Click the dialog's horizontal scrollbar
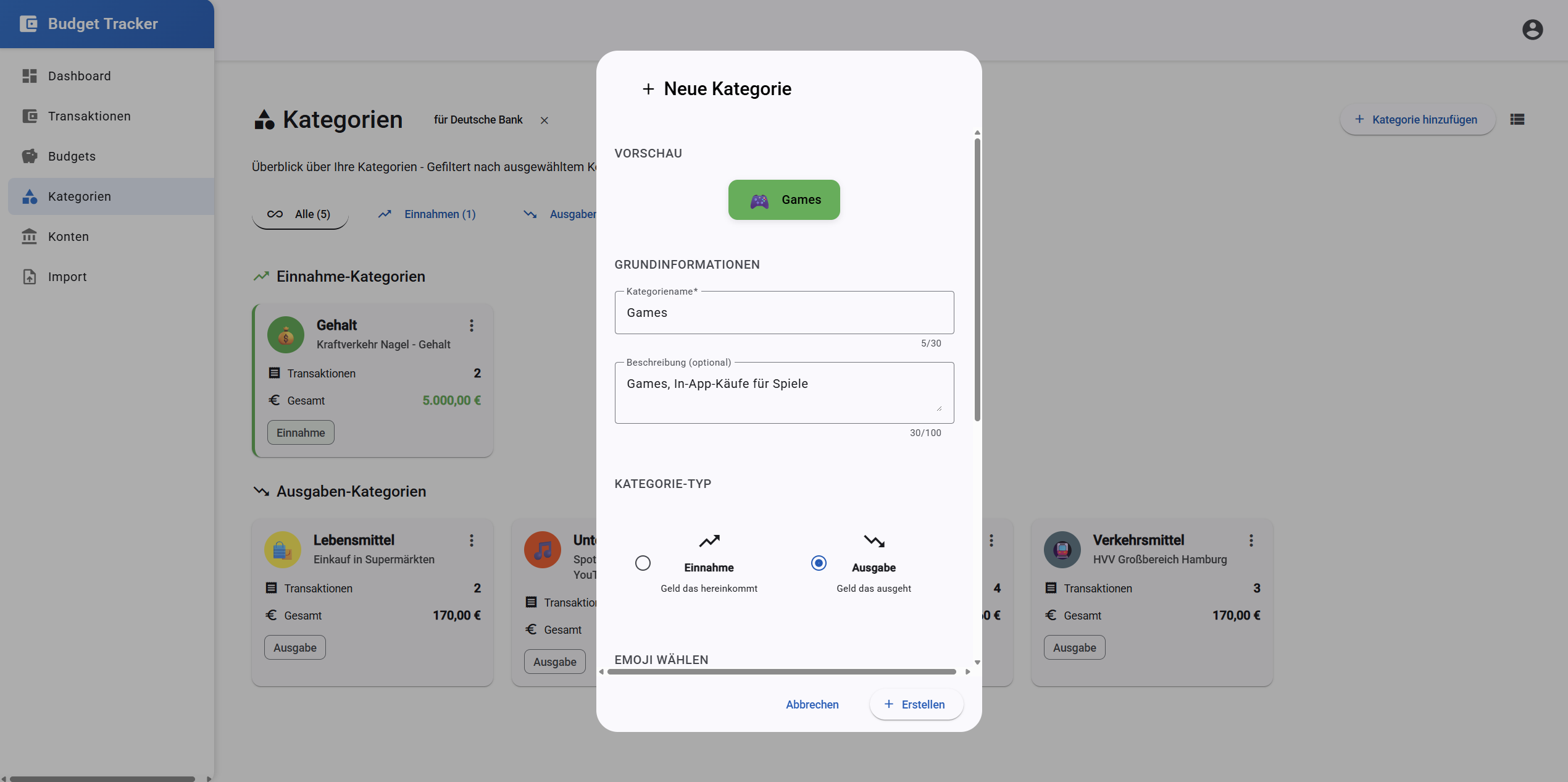Screen dimensions: 1568x782 pyautogui.click(x=782, y=671)
